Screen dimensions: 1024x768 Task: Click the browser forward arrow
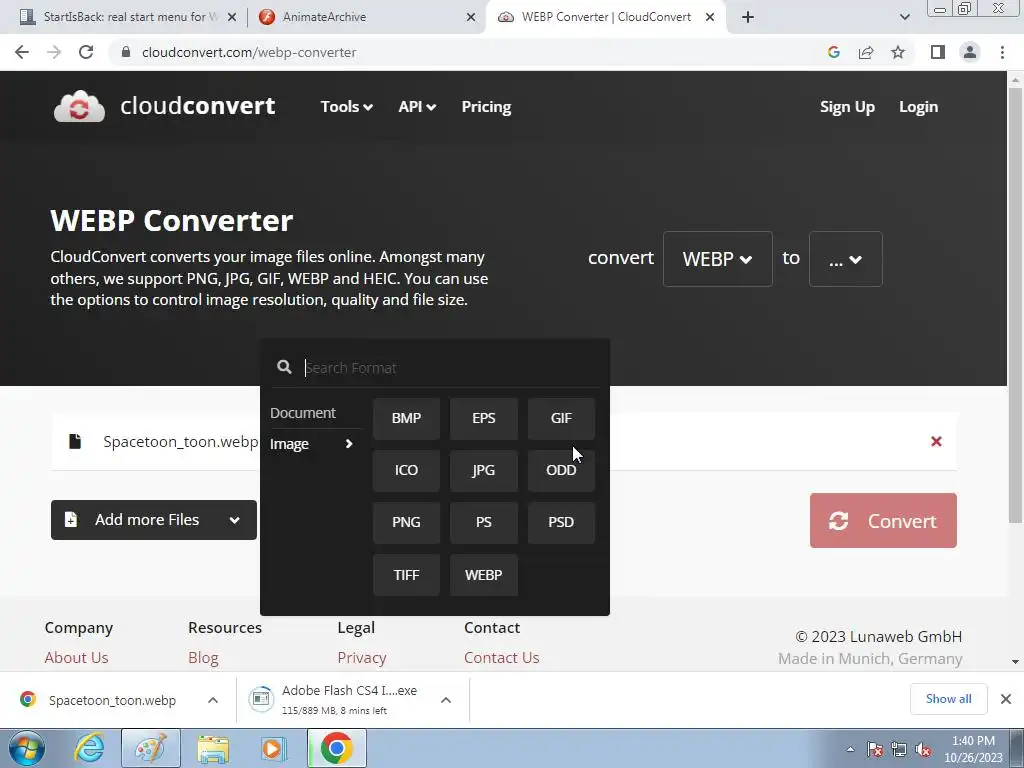[54, 52]
